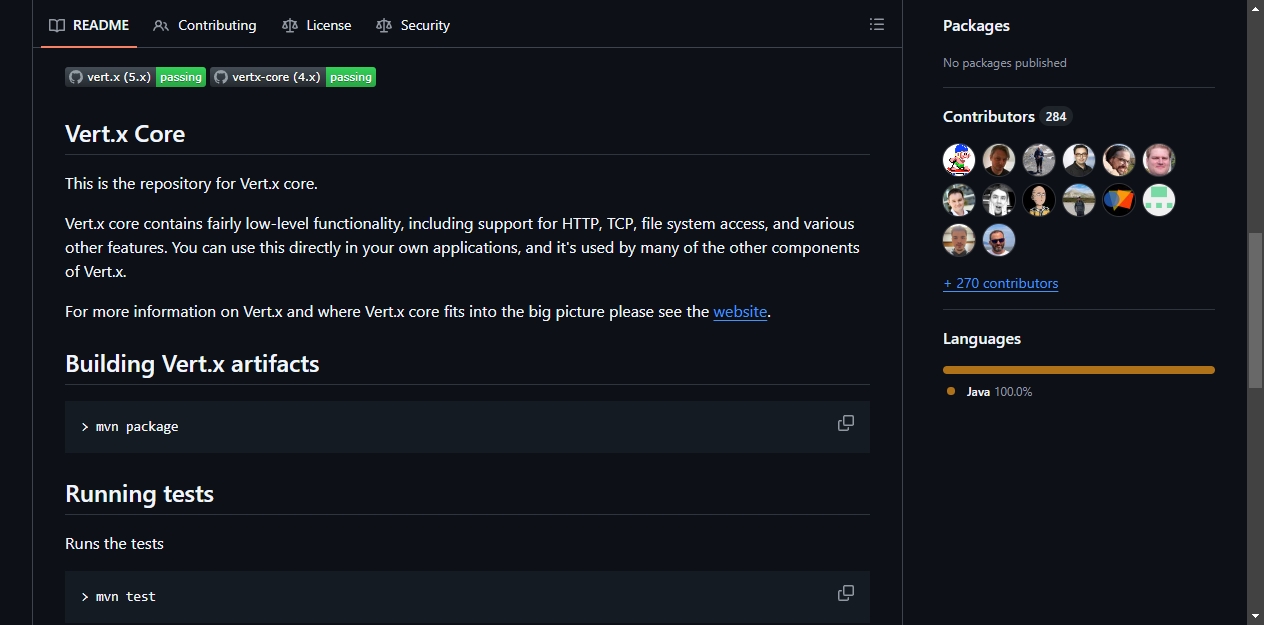The width and height of the screenshot is (1264, 625).
Task: Click the Runs the tests text
Action: 114,544
